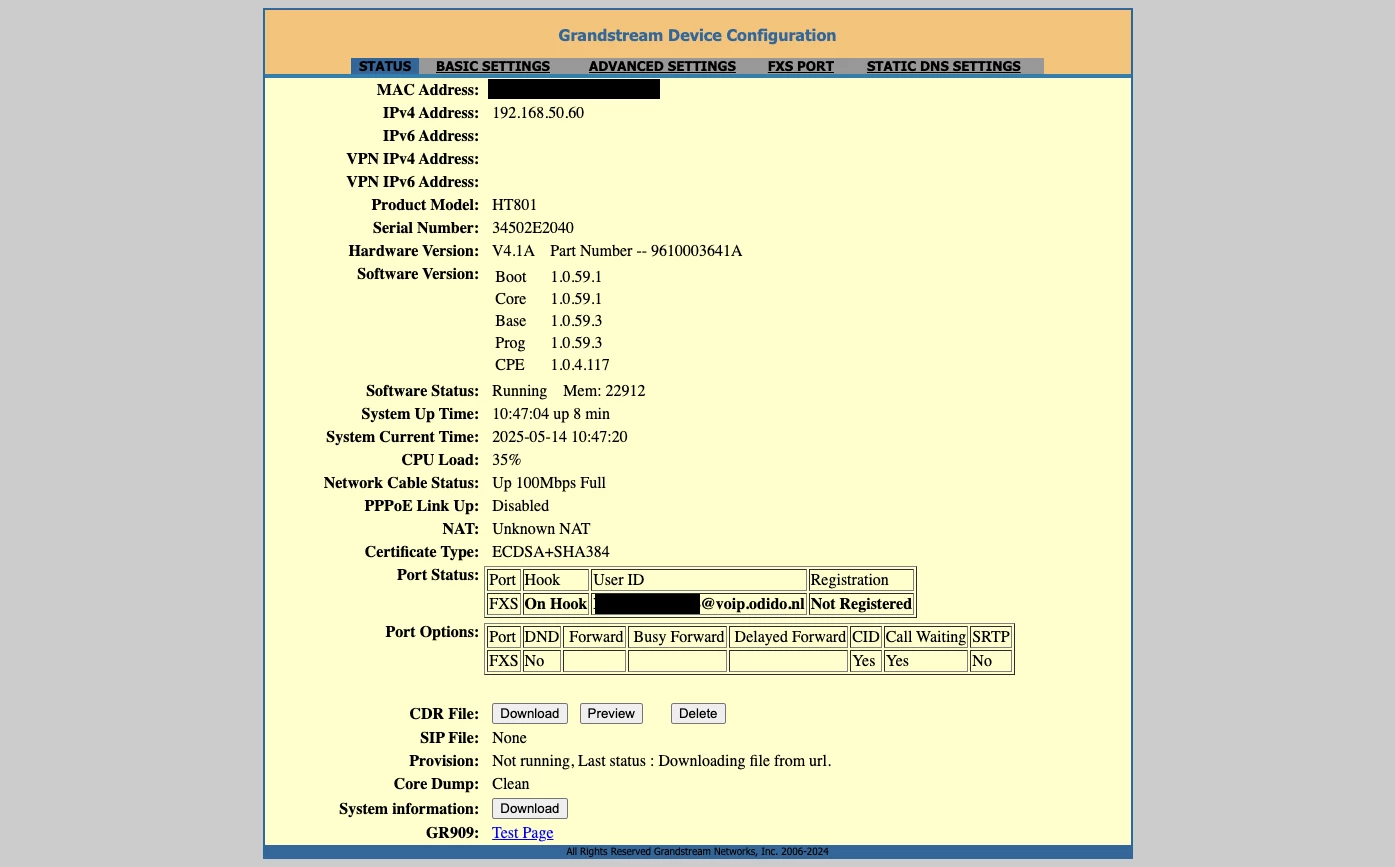Click the Delayed Forward column header
1395x867 pixels.
click(789, 637)
